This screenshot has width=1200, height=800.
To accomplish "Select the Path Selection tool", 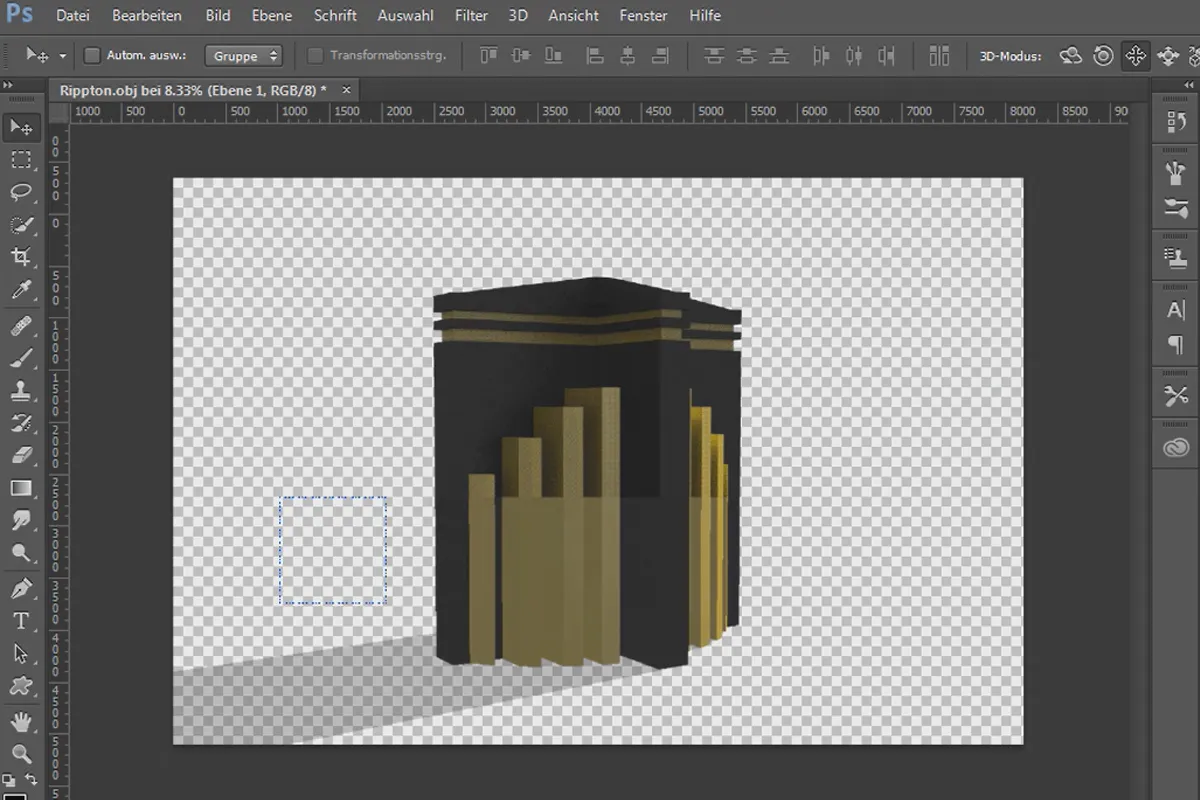I will point(21,654).
